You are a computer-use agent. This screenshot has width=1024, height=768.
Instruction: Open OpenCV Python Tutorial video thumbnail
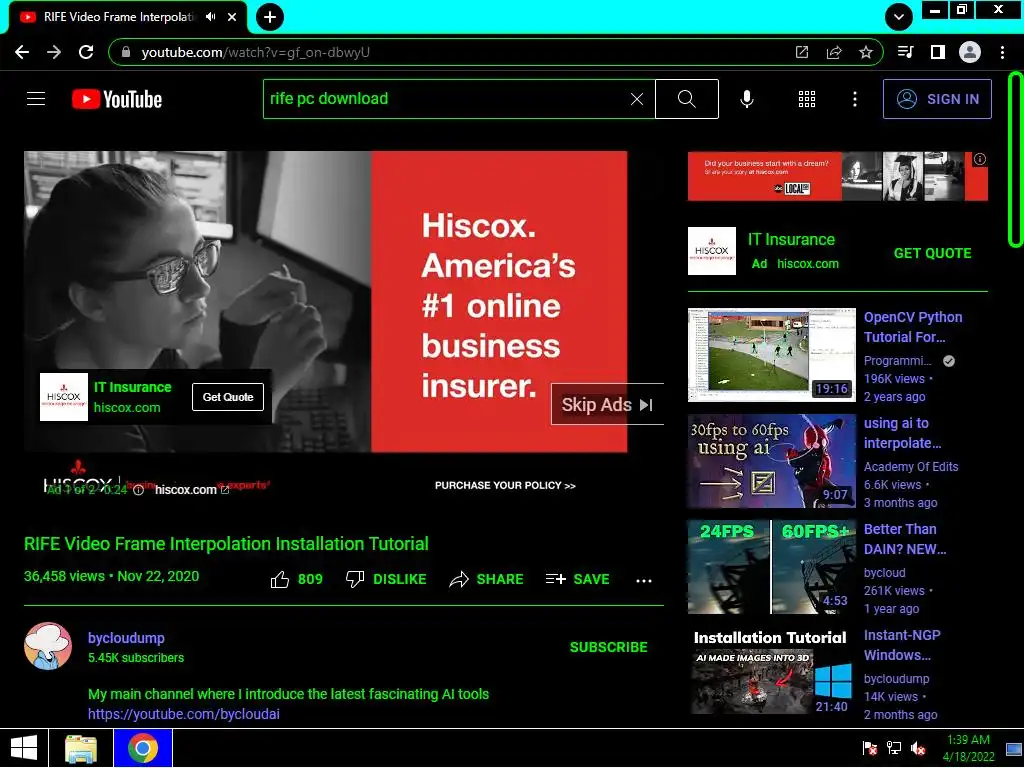[x=772, y=355]
